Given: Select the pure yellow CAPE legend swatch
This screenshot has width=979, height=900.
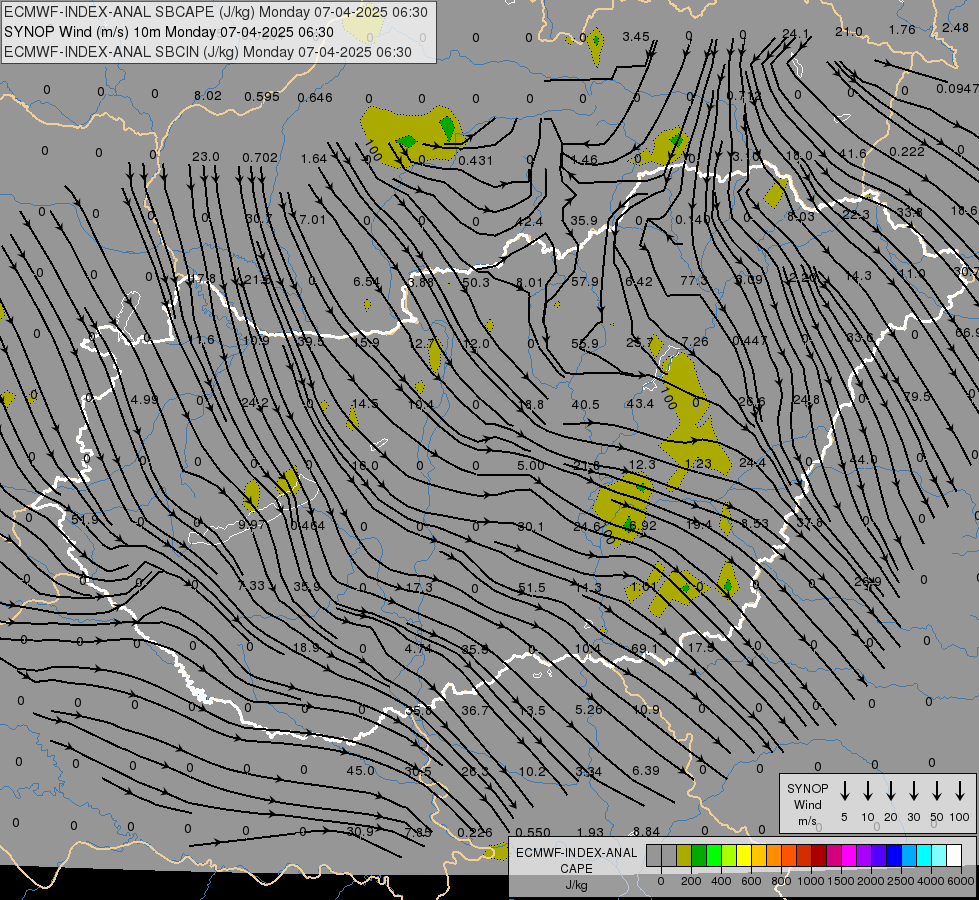Looking at the screenshot, I should [x=744, y=856].
